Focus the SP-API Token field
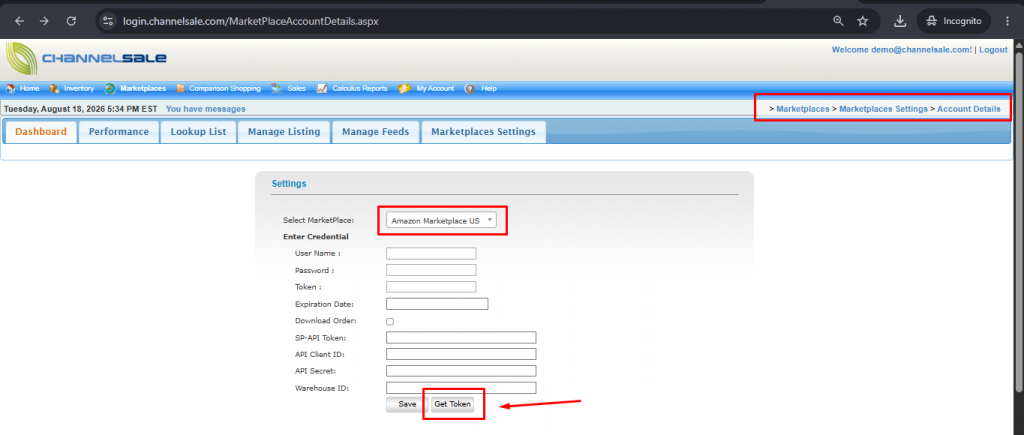Screen dimensions: 1024x435 tap(461, 338)
